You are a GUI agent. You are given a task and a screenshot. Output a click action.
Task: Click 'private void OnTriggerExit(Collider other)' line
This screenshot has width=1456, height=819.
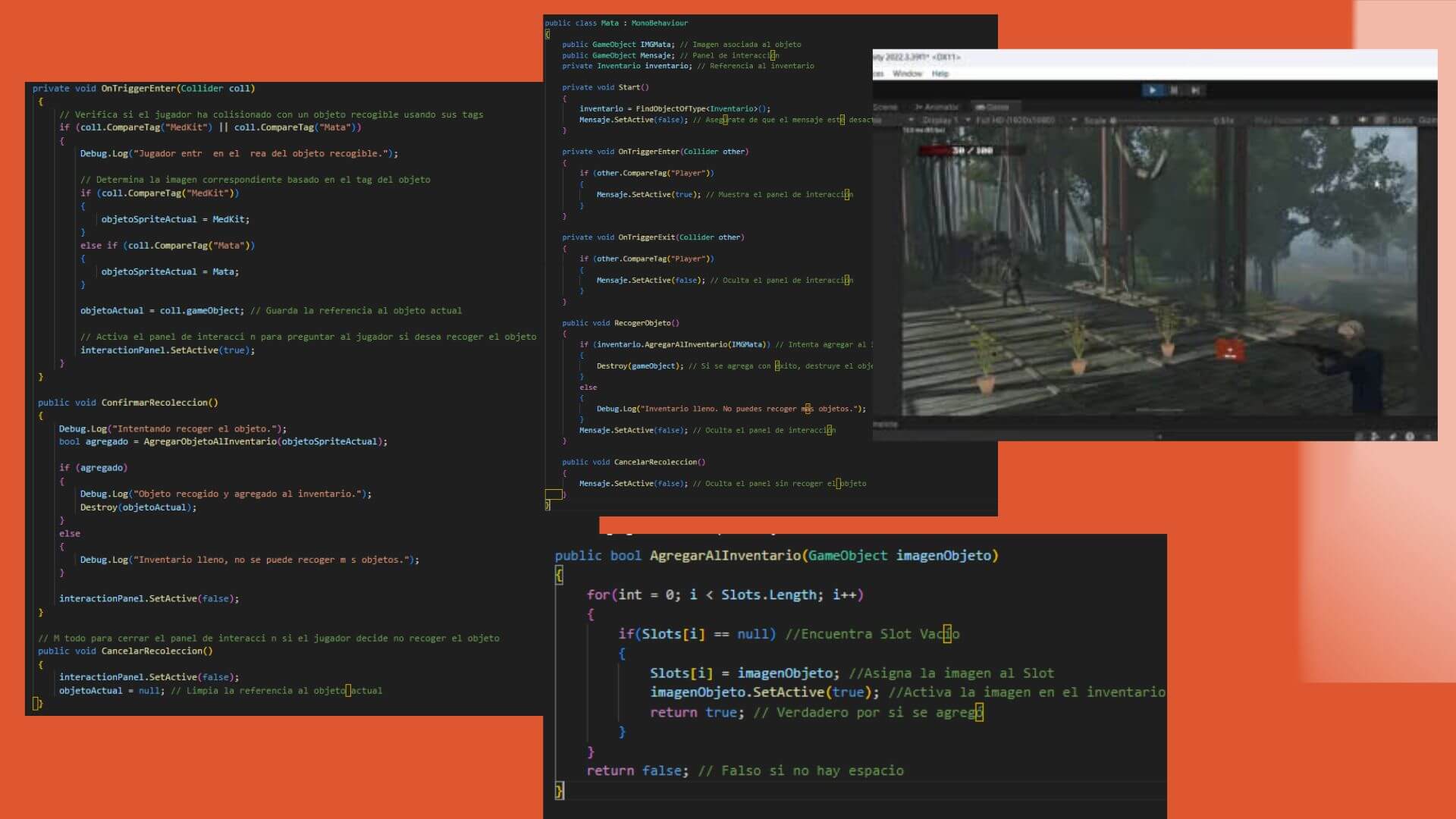[x=653, y=237]
